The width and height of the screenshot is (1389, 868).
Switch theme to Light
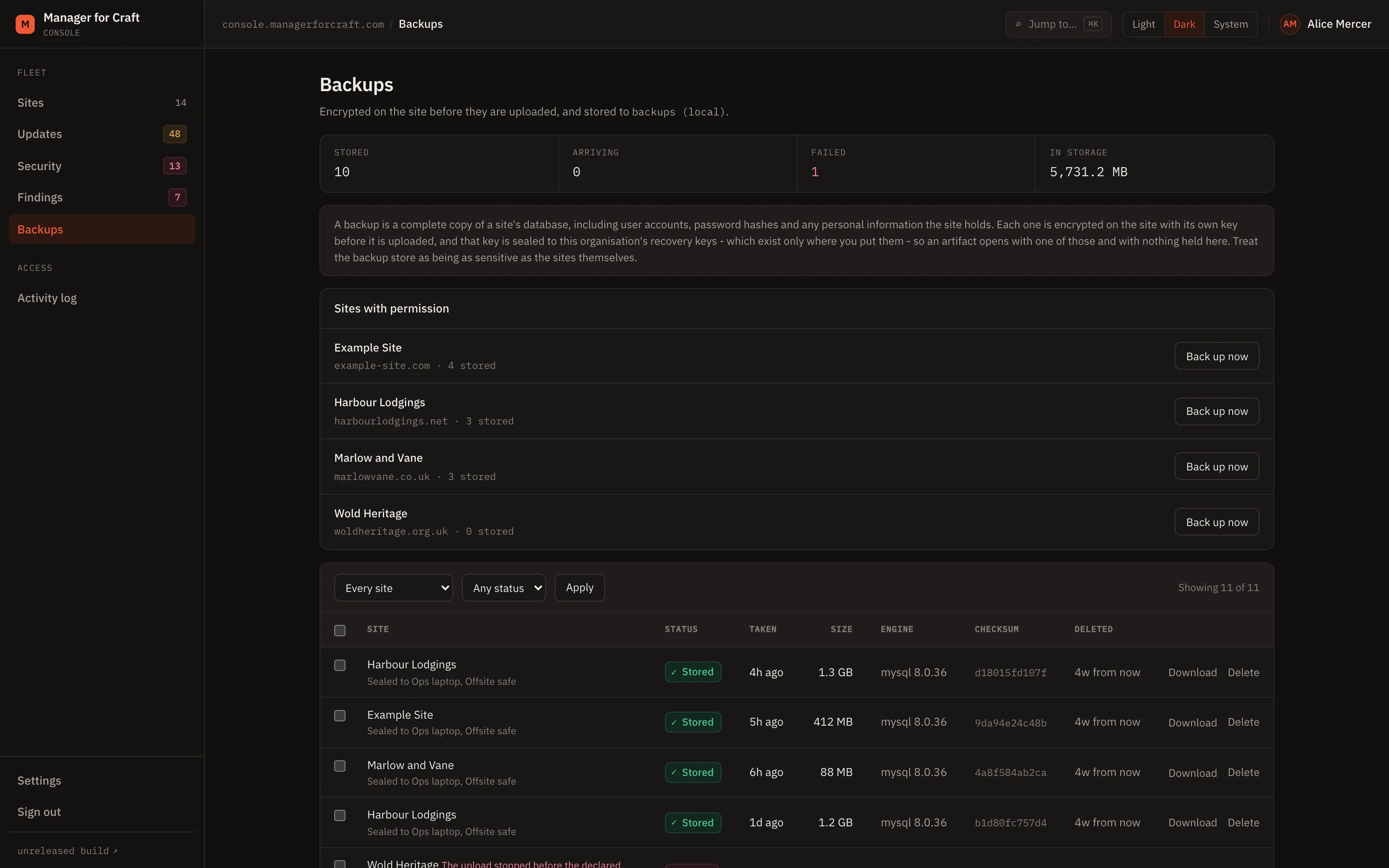click(x=1143, y=24)
